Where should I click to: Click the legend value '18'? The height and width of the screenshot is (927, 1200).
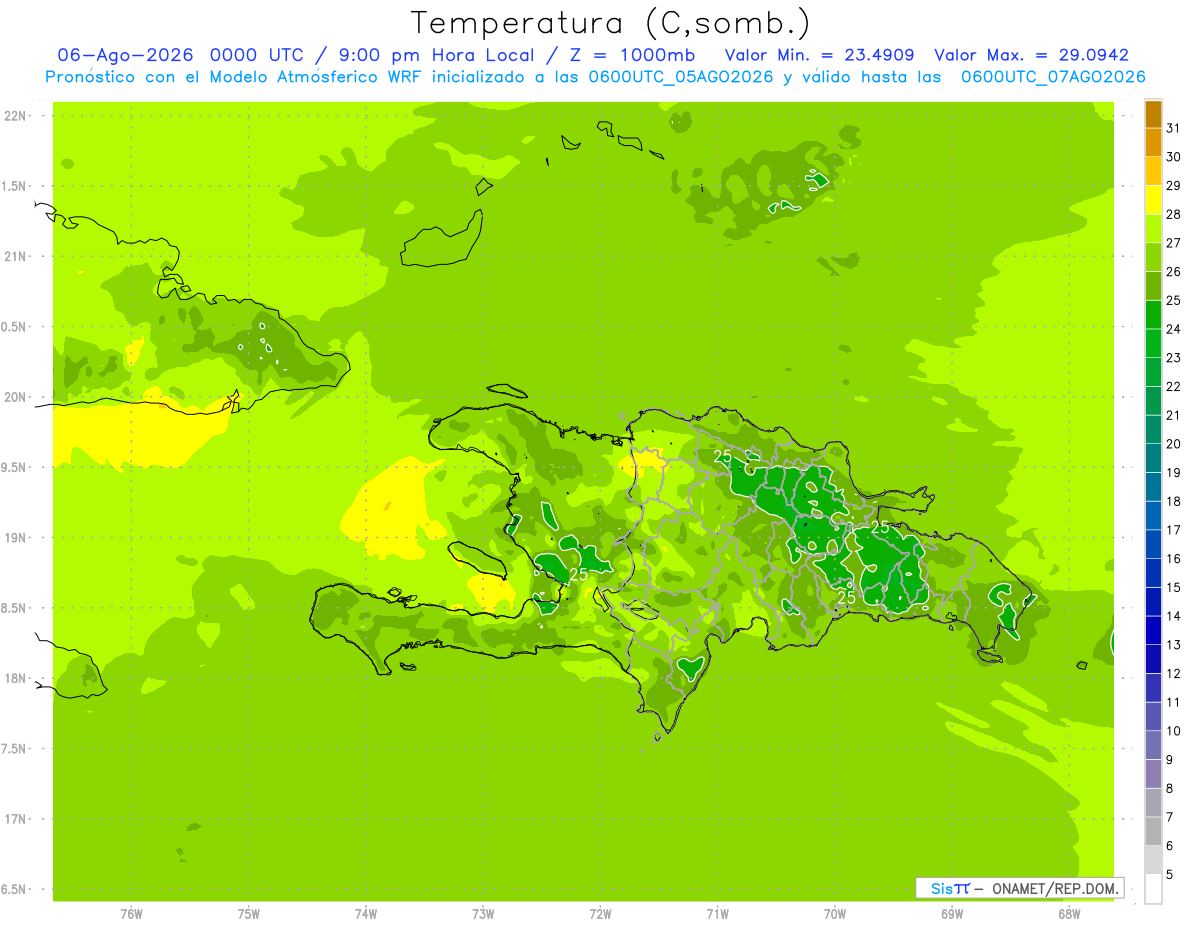click(1174, 502)
